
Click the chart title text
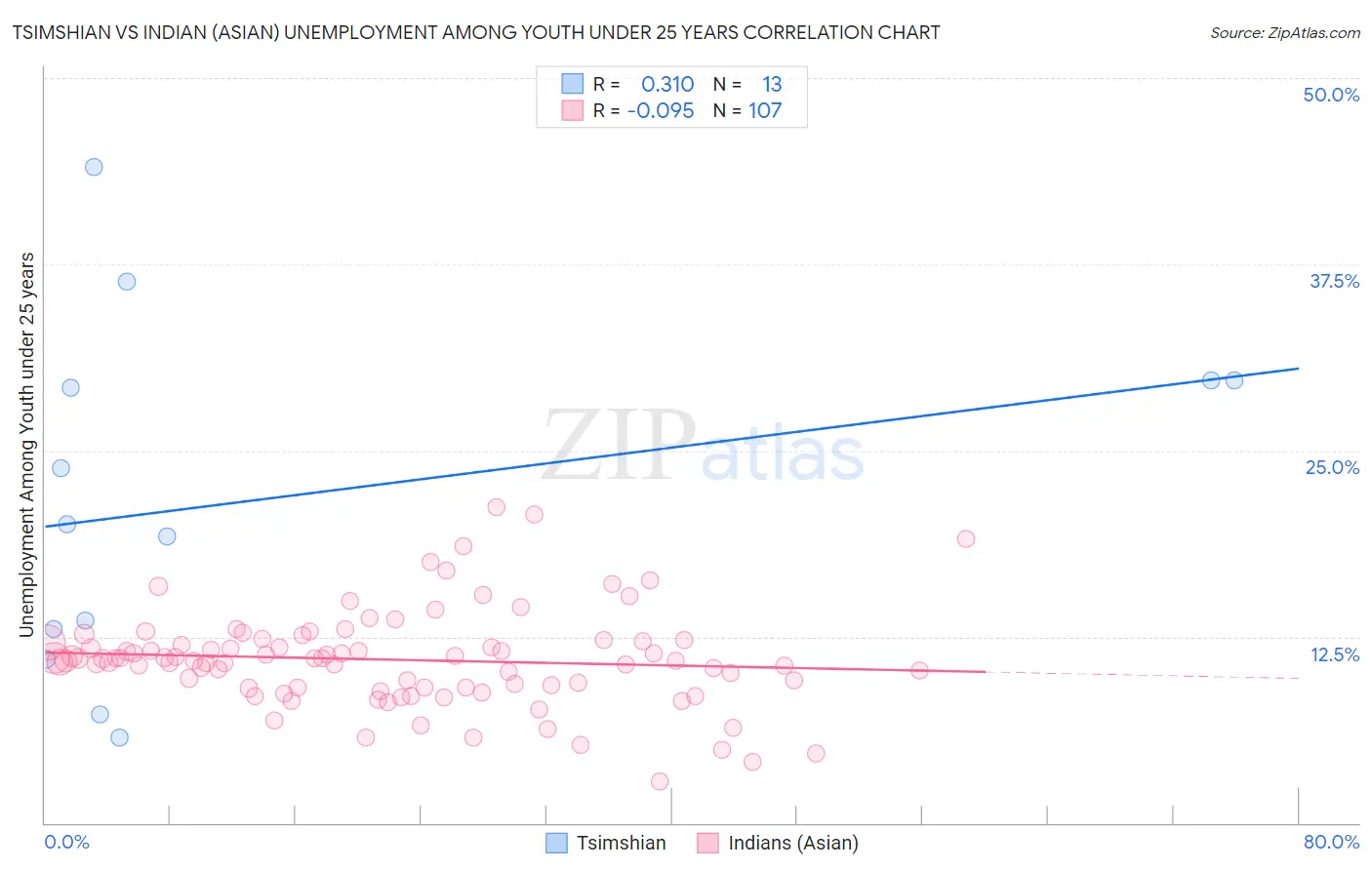point(476,33)
